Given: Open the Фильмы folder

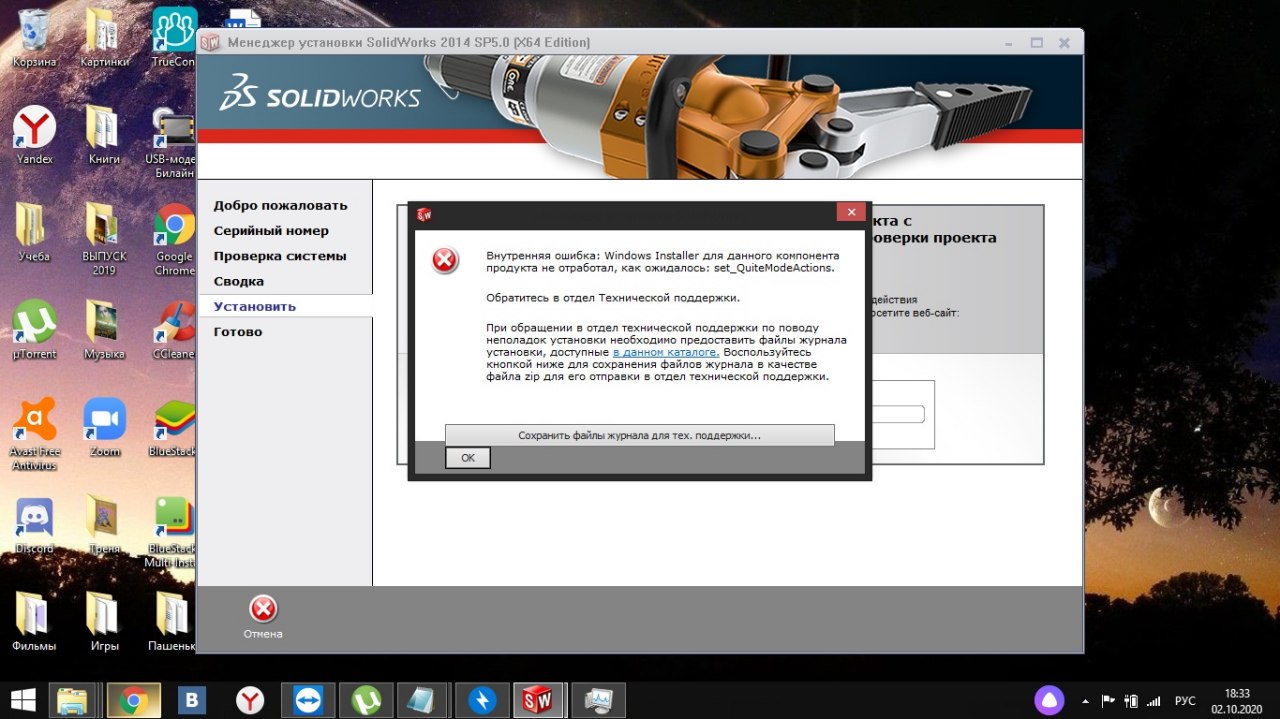Looking at the screenshot, I should click(x=34, y=621).
